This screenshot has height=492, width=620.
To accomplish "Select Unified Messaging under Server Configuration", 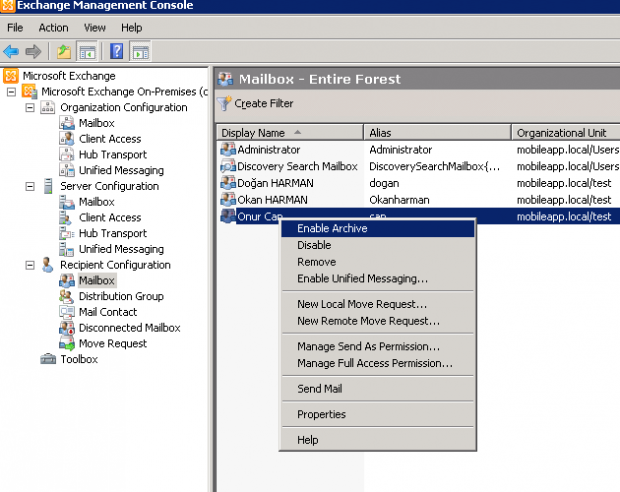I will (121, 249).
